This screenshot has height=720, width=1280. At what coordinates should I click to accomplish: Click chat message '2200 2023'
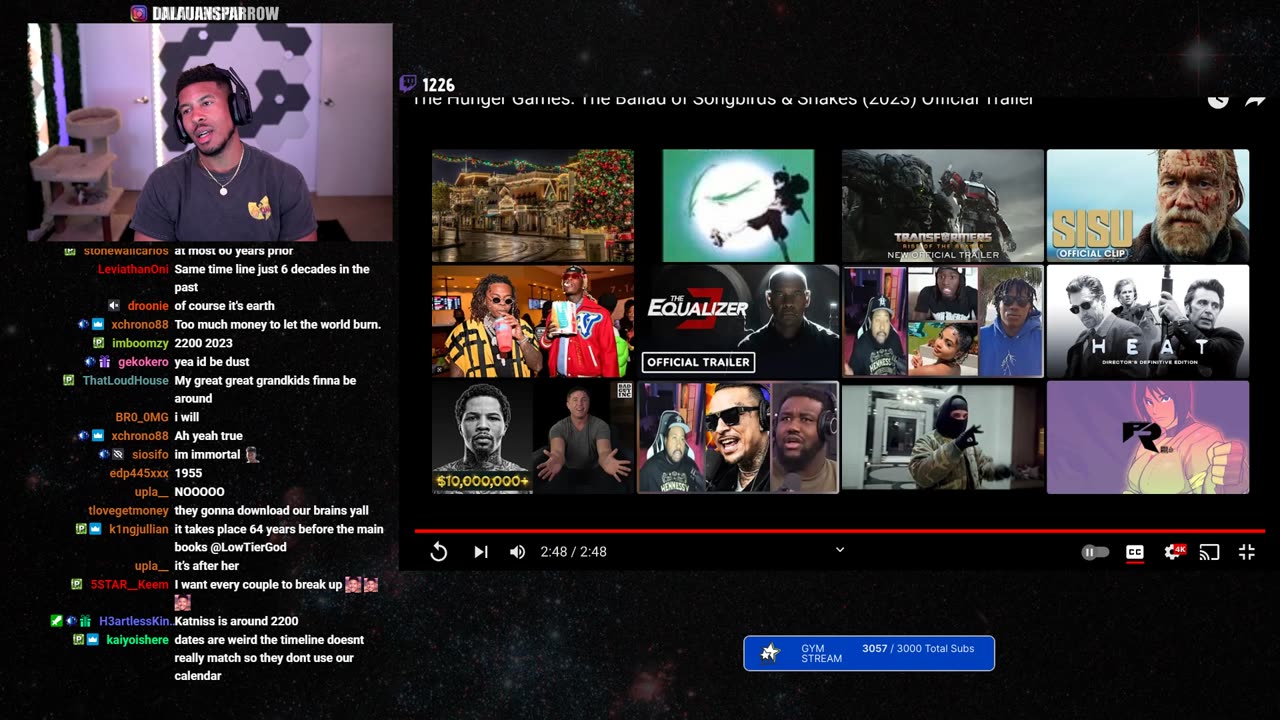pos(203,343)
